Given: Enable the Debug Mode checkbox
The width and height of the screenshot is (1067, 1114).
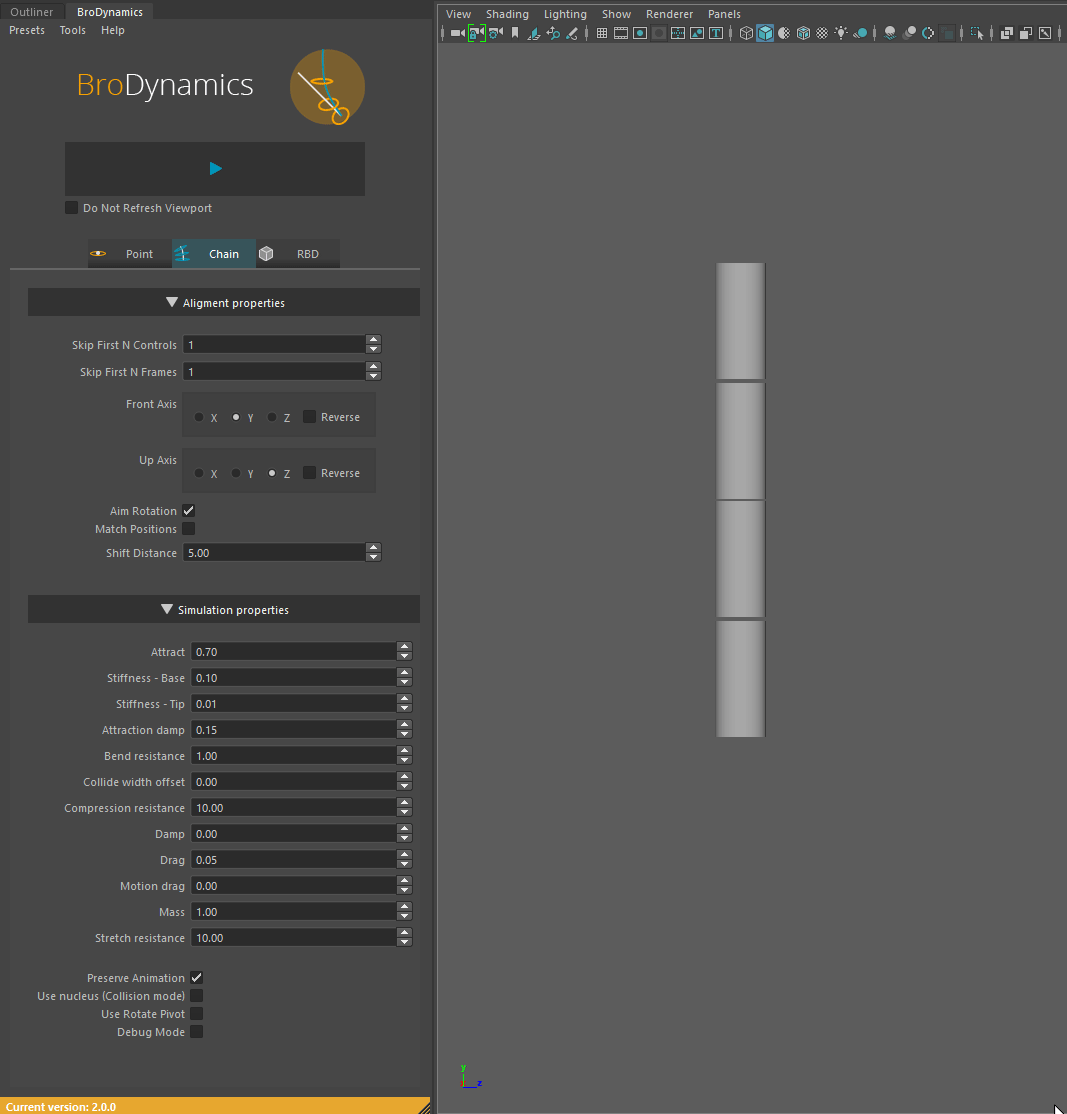Looking at the screenshot, I should (197, 1032).
